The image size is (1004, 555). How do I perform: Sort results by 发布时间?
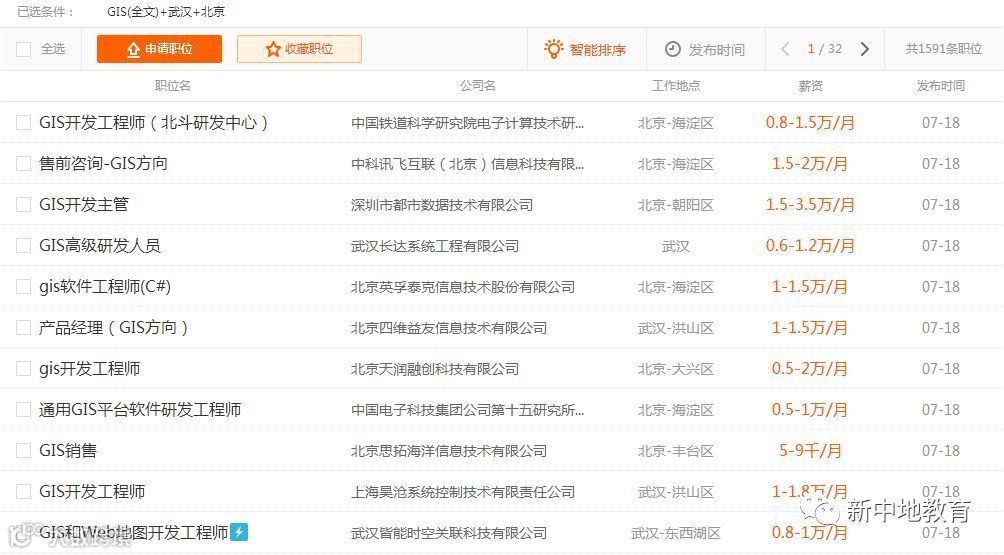point(705,49)
